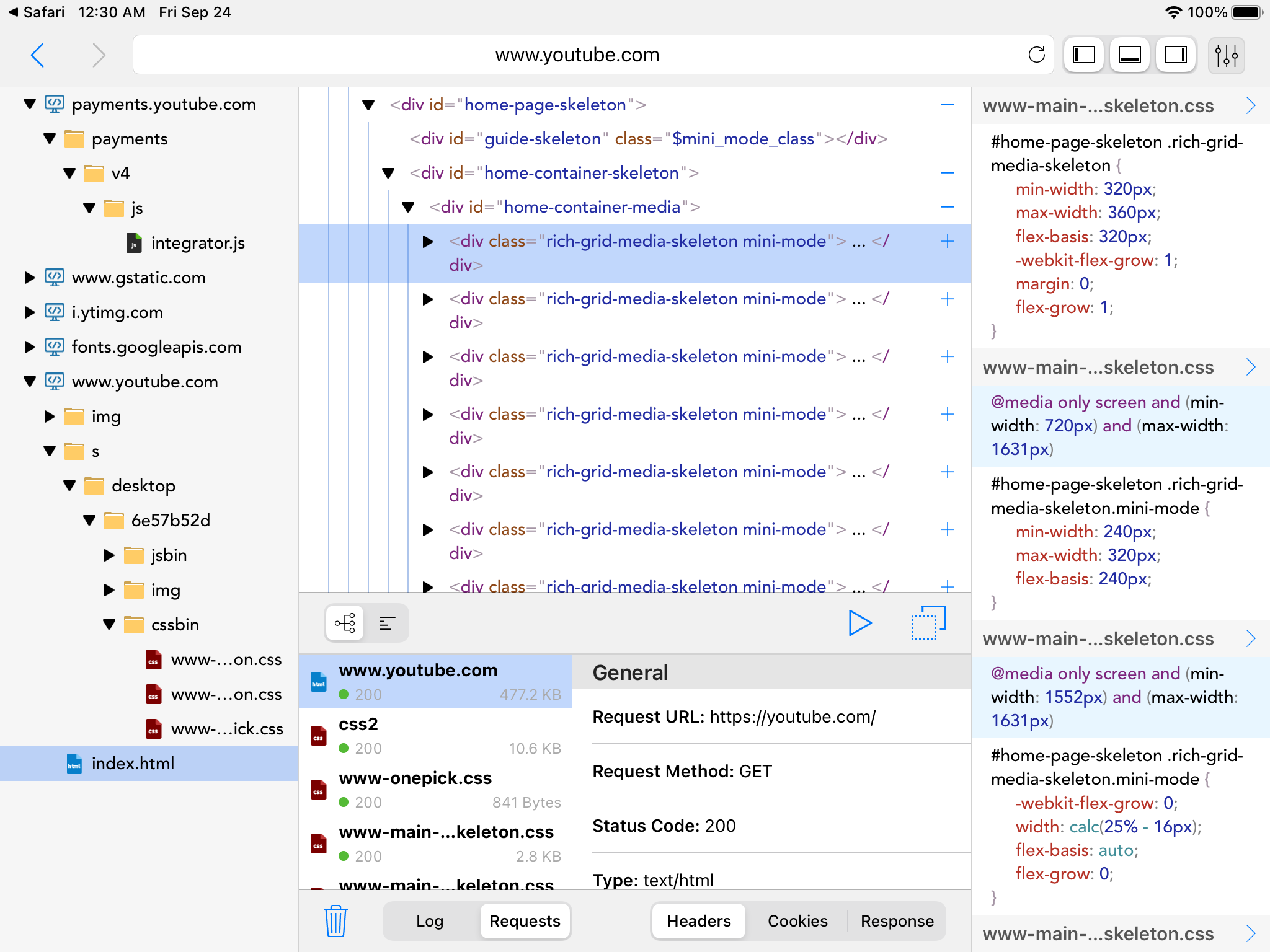1270x952 pixels.
Task: Run with the blue play icon
Action: pos(859,623)
